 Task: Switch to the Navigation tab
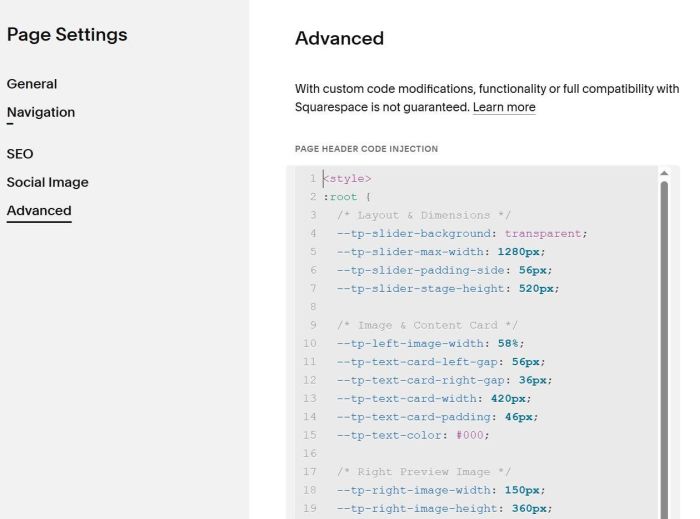point(41,112)
